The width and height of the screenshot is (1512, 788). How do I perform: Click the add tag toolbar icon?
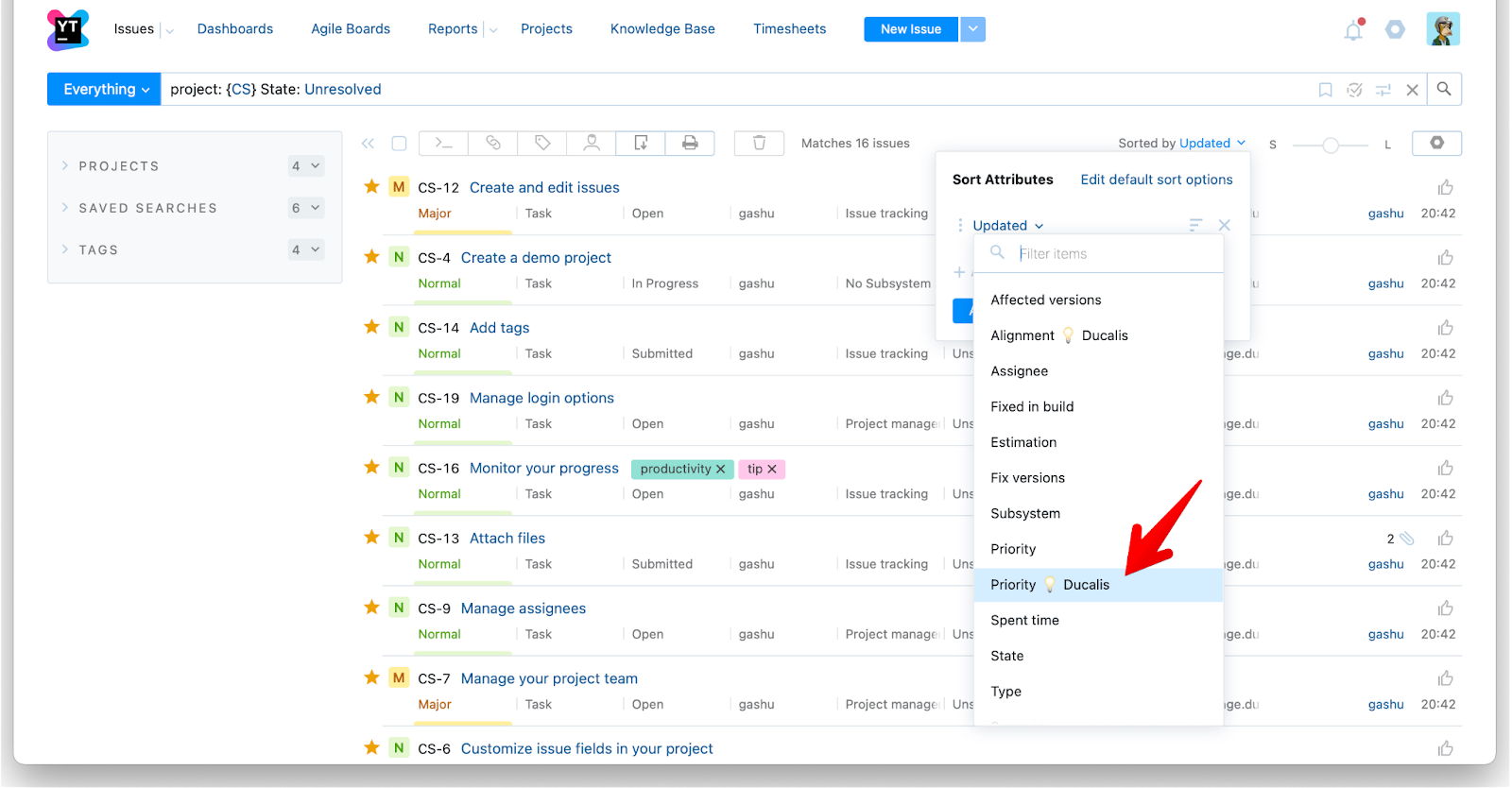(542, 143)
